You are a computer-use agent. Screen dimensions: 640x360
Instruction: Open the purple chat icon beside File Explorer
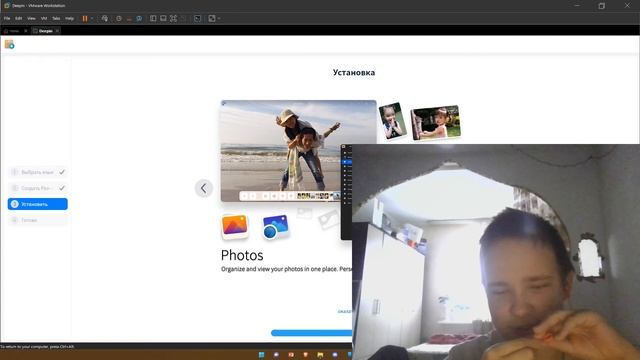(x=335, y=355)
